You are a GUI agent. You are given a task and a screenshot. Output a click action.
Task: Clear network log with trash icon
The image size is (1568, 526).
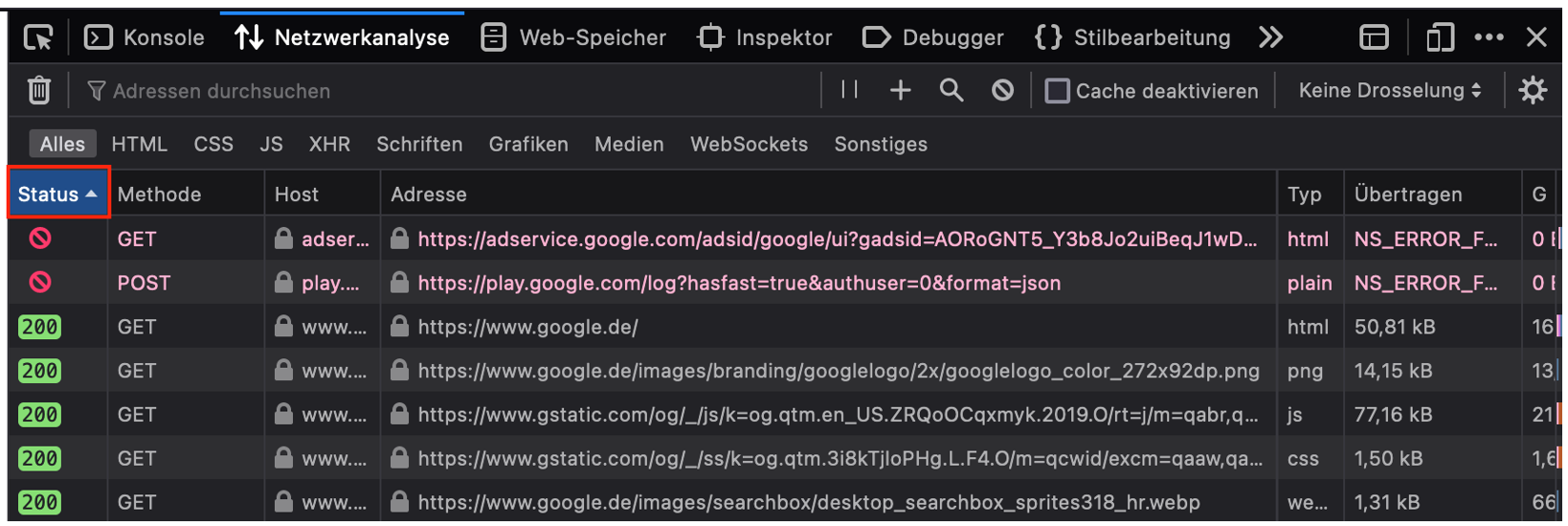[38, 90]
